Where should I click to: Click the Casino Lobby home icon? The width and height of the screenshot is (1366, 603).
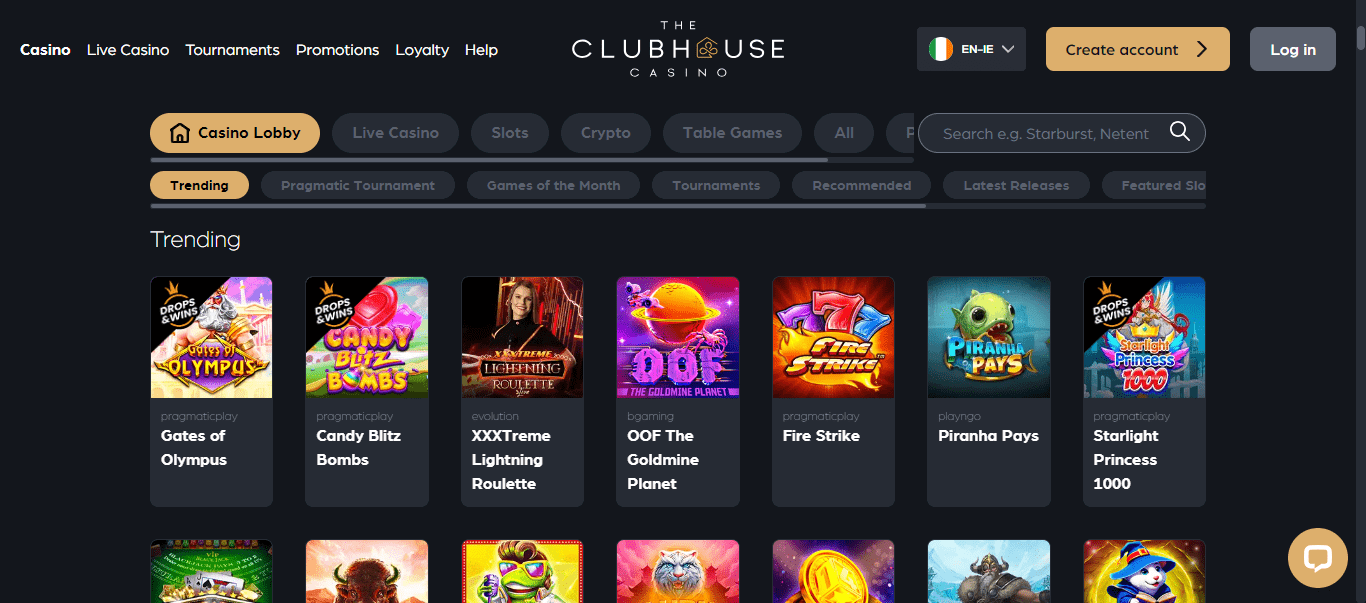coord(180,133)
